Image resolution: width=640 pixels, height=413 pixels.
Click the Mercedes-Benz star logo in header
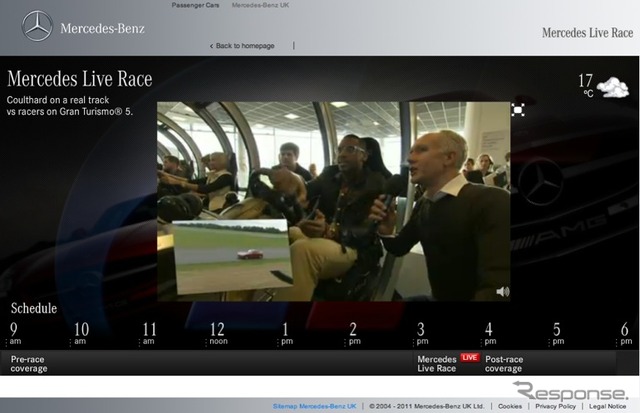(x=37, y=26)
